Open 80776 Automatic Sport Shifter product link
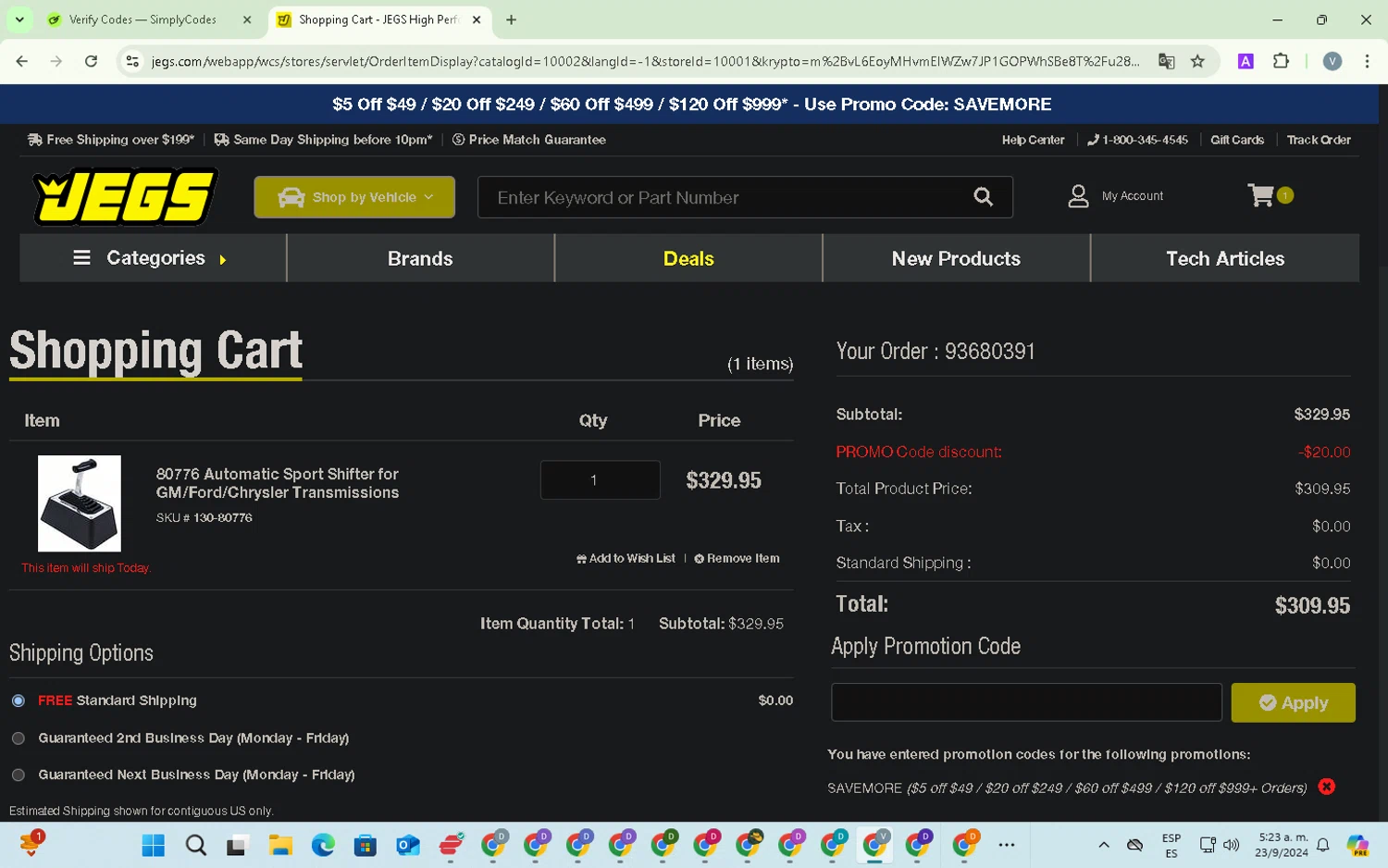Screen dimensions: 1388x868 [x=278, y=483]
